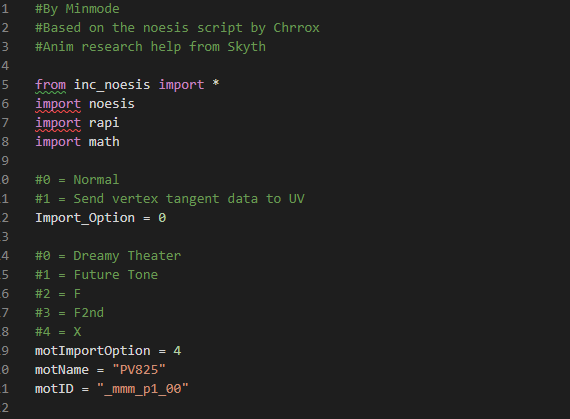The height and width of the screenshot is (419, 570).
Task: Click the 'Future Tone' comment
Action: coord(116,275)
